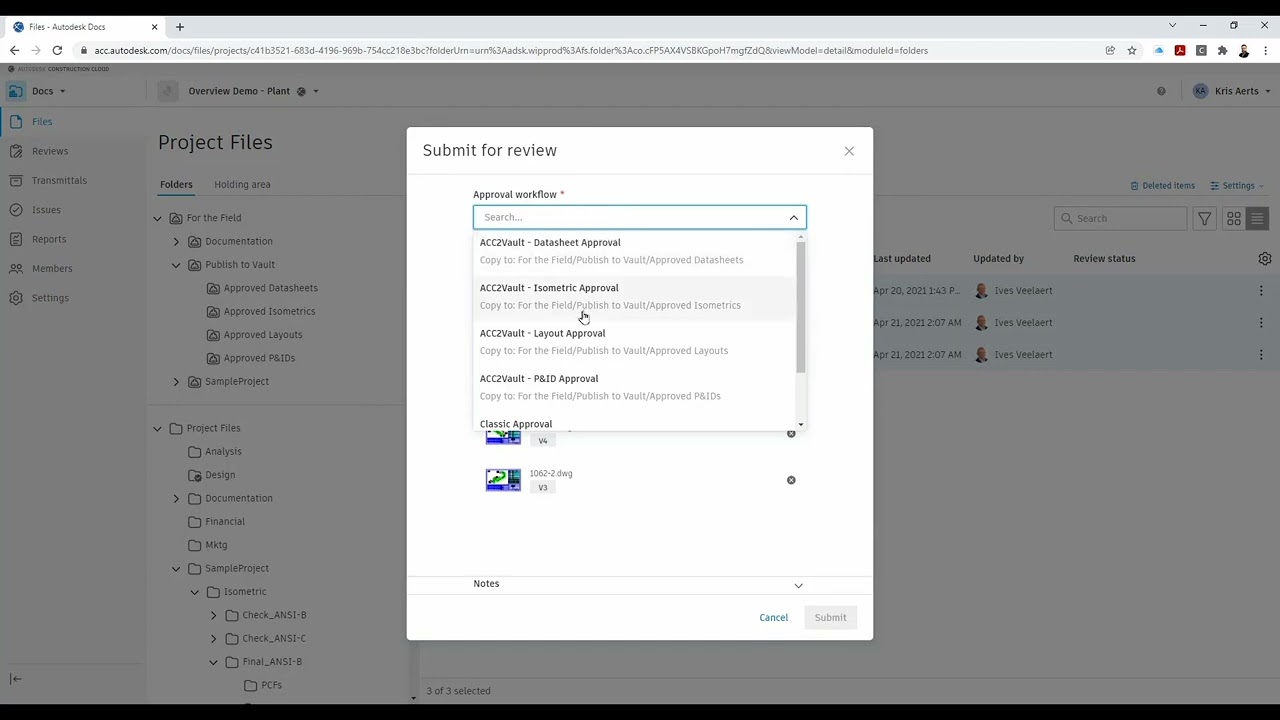Expand the Check_ANSI-B folder
The image size is (1280, 720).
point(213,615)
